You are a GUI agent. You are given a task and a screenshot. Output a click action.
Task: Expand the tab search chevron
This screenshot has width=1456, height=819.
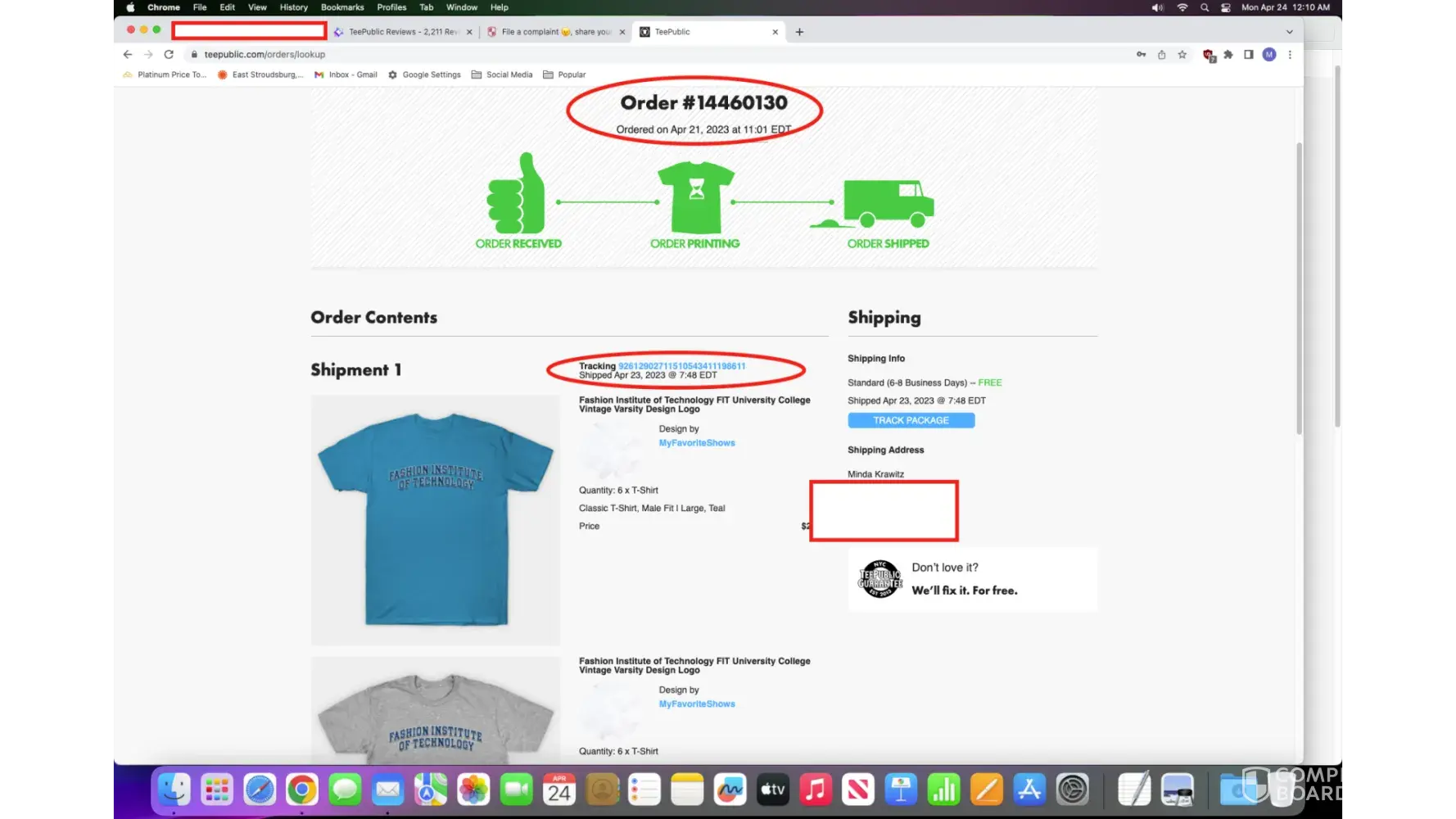pos(1289,32)
